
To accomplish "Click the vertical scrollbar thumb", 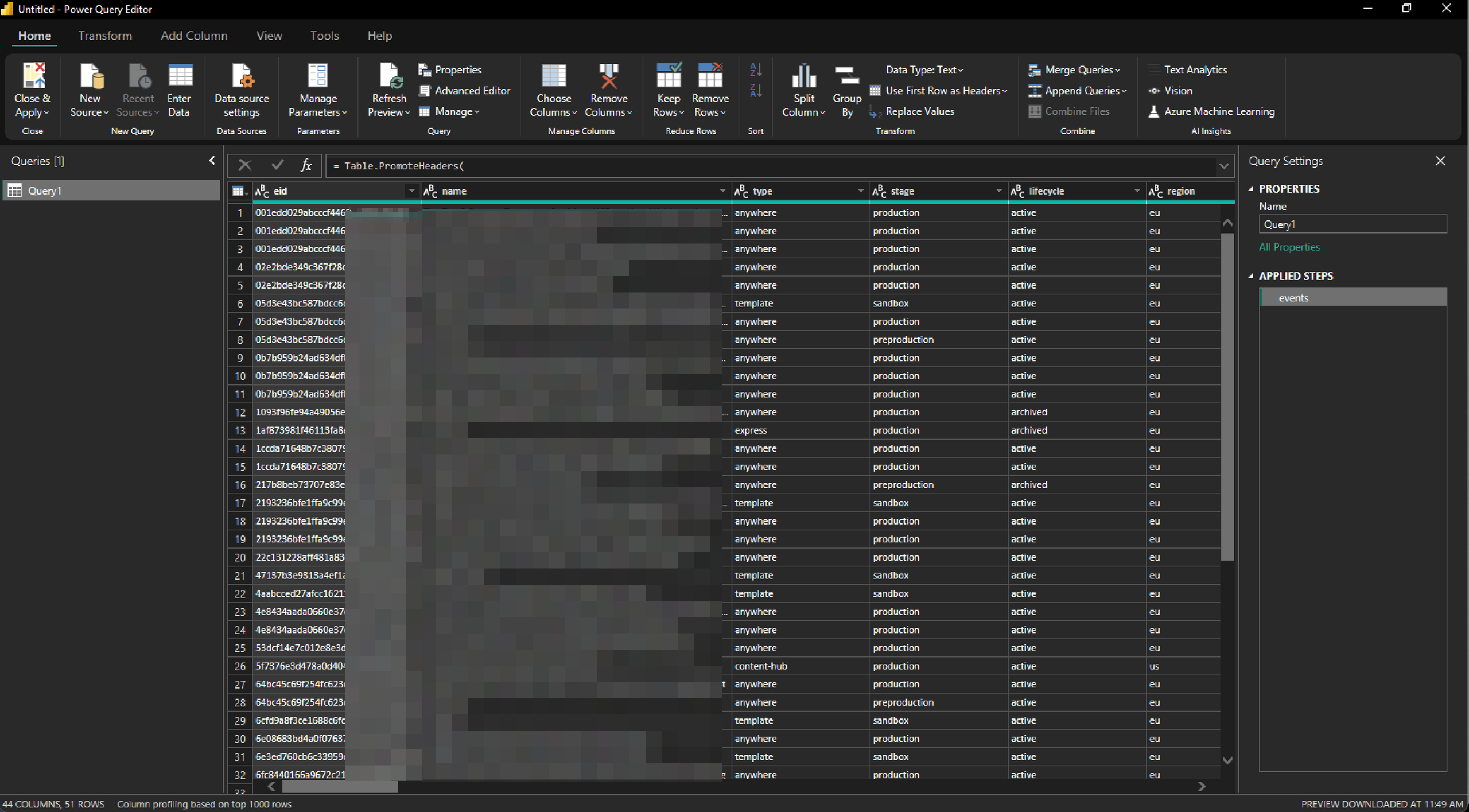I will [1227, 396].
